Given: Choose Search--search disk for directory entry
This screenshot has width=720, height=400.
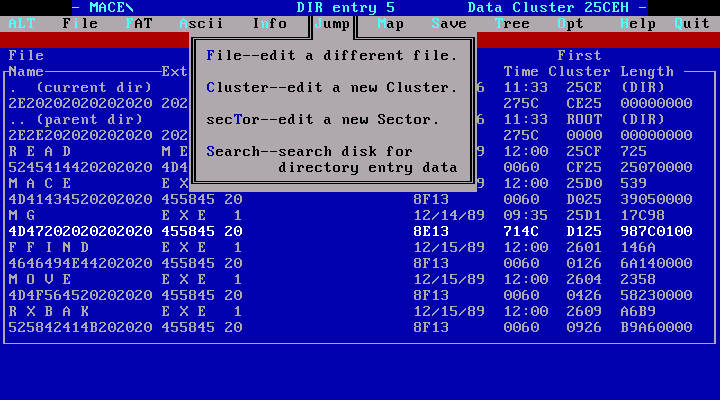Looking at the screenshot, I should (332, 159).
